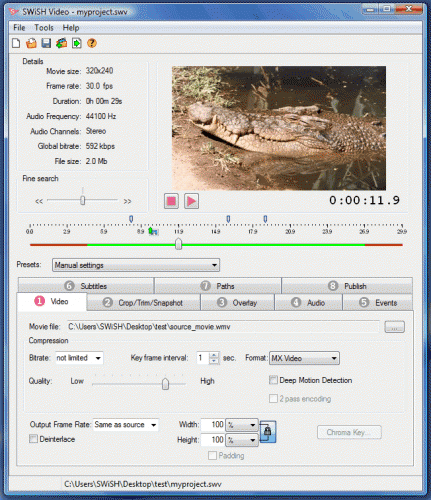Open the Bitrate not limited dropdown
The image size is (431, 500).
pyautogui.click(x=79, y=358)
